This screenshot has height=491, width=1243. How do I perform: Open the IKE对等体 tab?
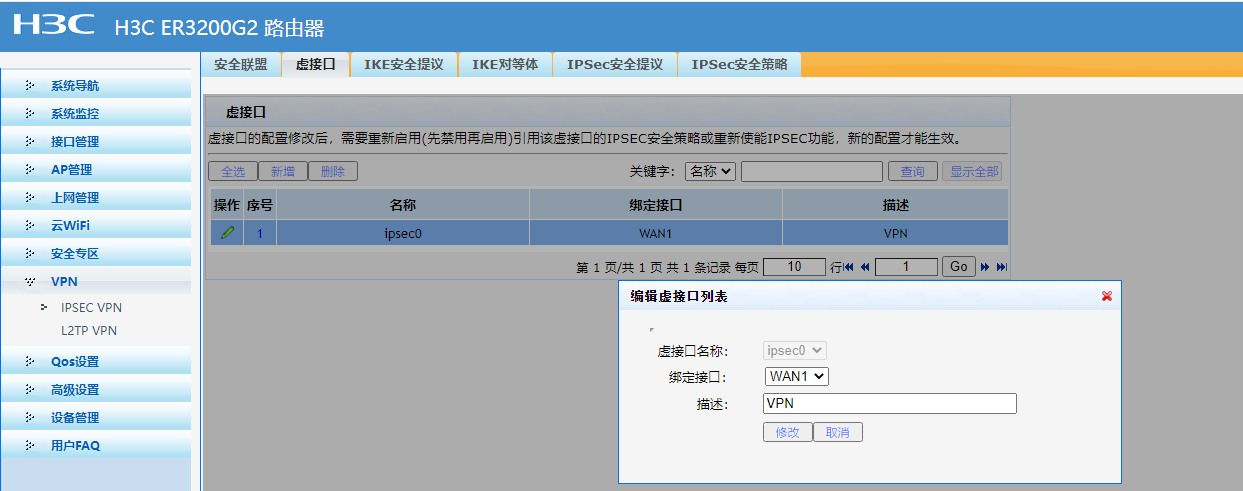pyautogui.click(x=505, y=64)
